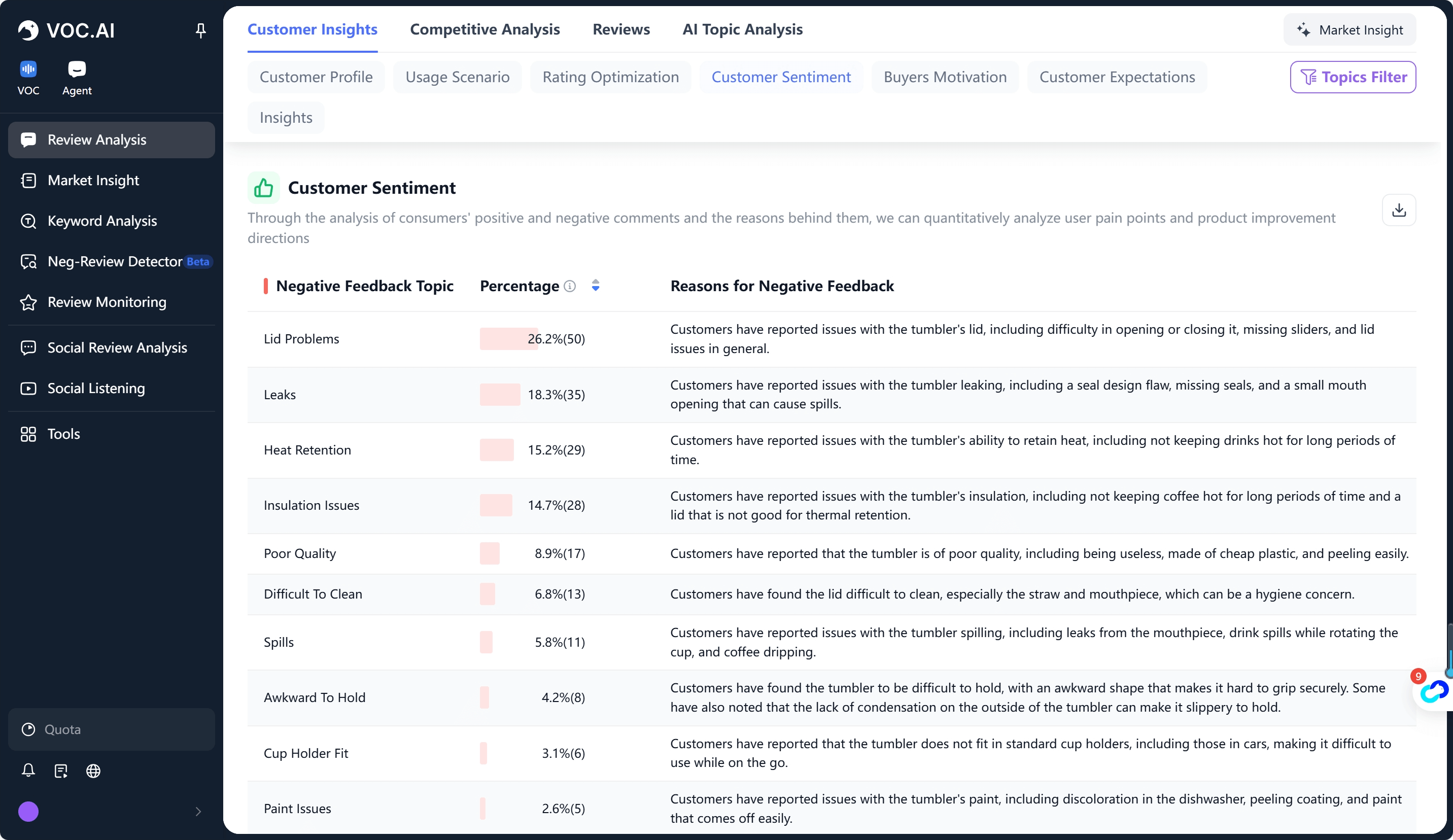Open the Topics Filter dropdown
This screenshot has height=840, width=1453.
[x=1352, y=77]
